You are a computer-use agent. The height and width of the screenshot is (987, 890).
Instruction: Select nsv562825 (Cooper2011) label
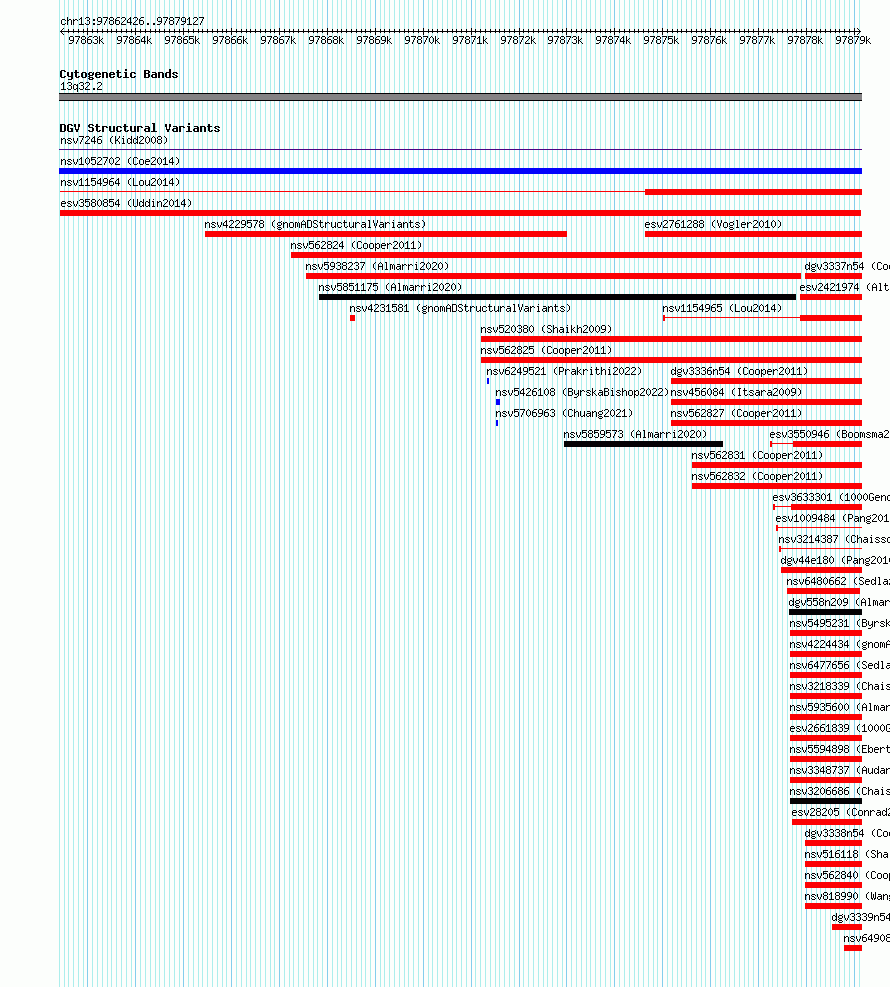(546, 351)
